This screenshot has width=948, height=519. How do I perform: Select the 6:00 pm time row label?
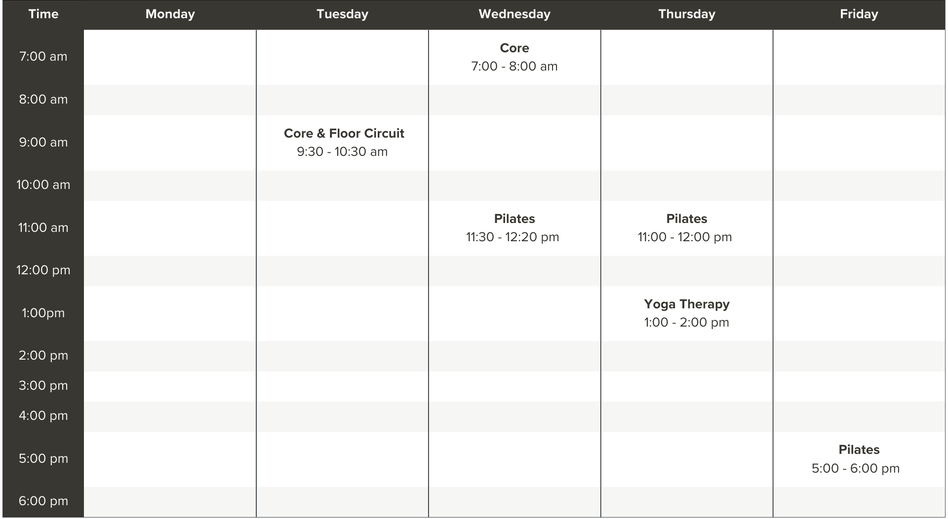[43, 501]
